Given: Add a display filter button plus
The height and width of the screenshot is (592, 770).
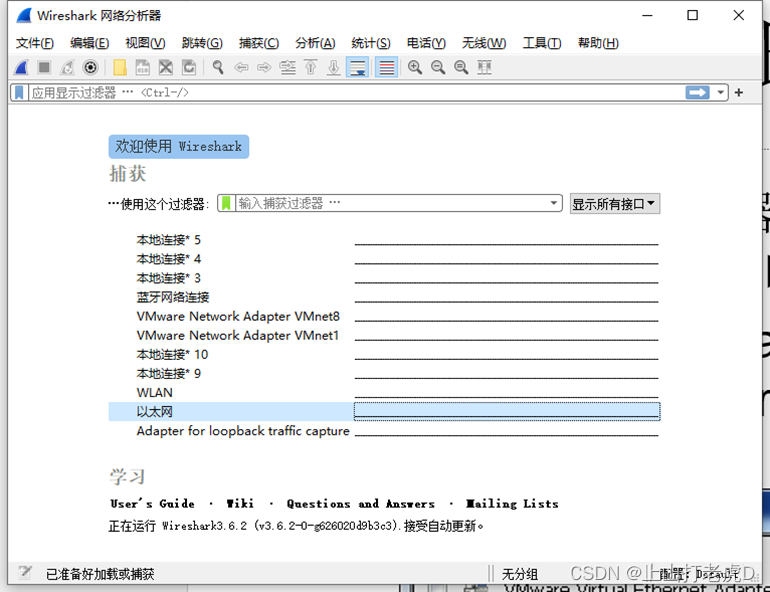Looking at the screenshot, I should coord(739,92).
